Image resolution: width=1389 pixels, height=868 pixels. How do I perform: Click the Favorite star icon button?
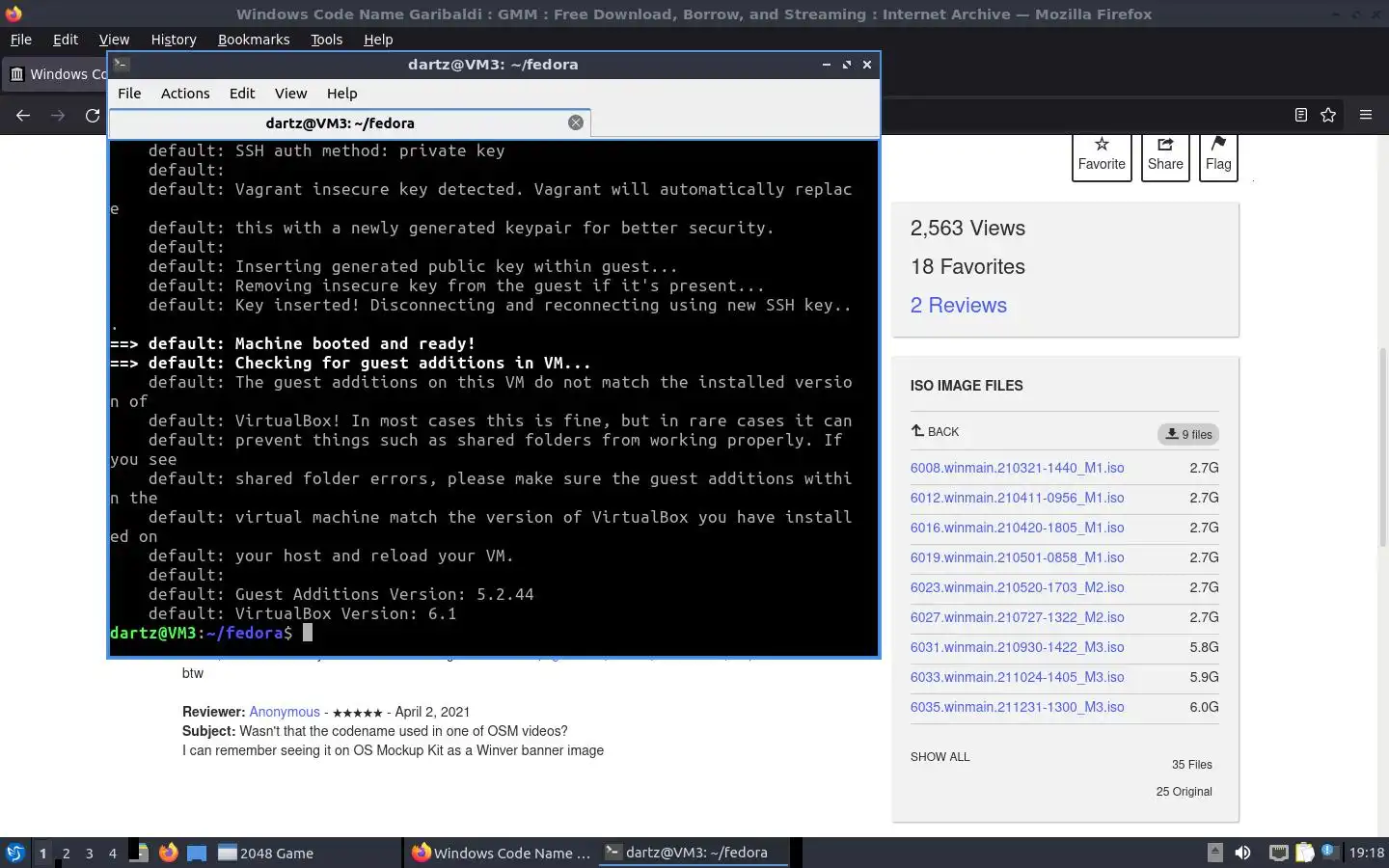pos(1102,156)
